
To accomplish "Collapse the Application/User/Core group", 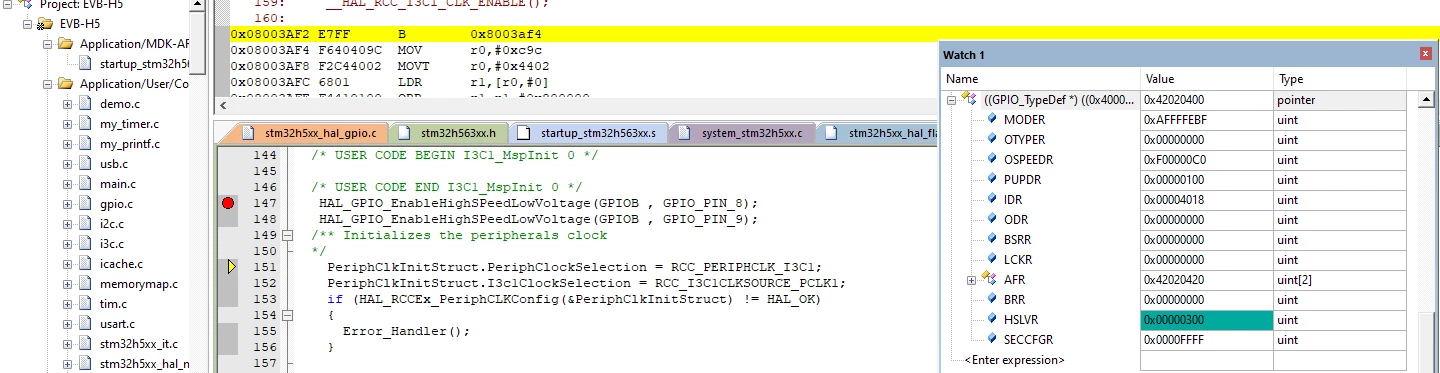I will [47, 84].
